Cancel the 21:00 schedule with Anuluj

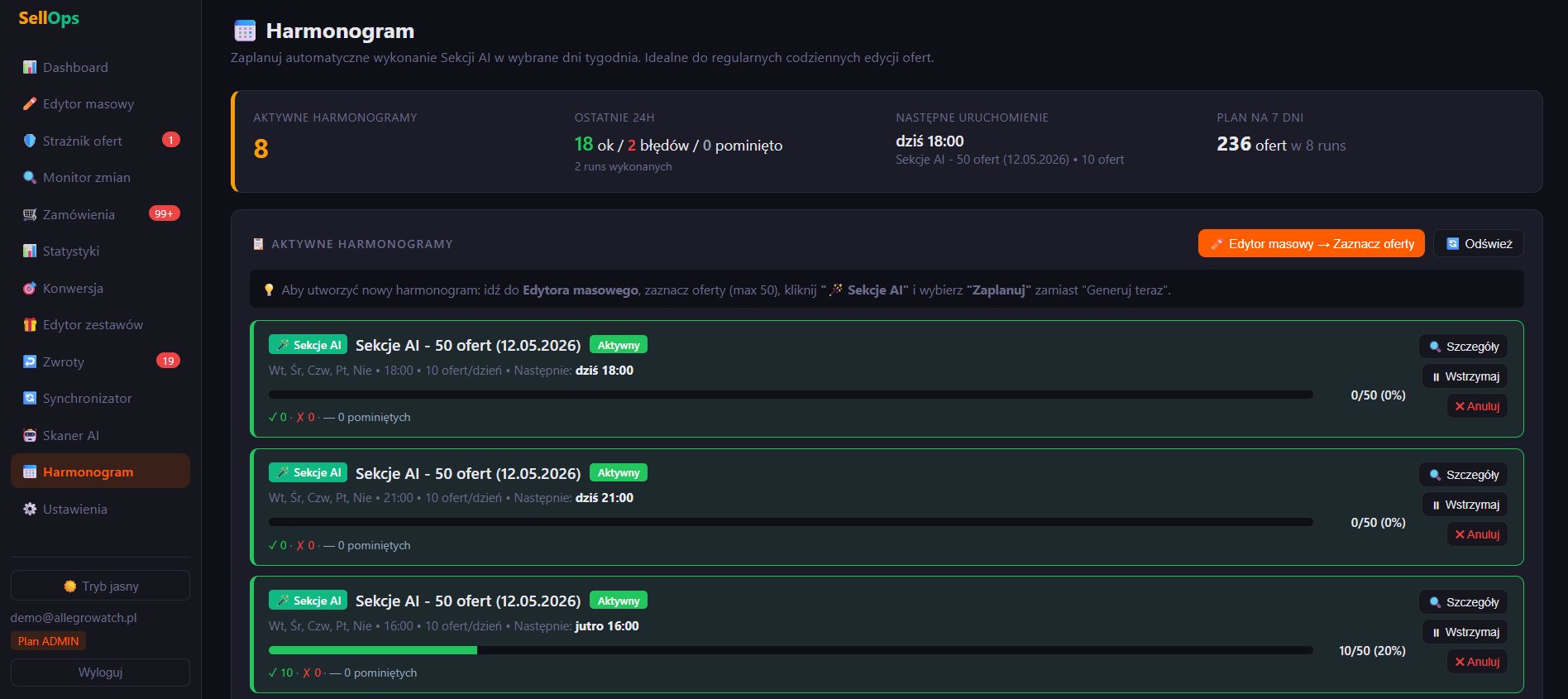[x=1477, y=534]
